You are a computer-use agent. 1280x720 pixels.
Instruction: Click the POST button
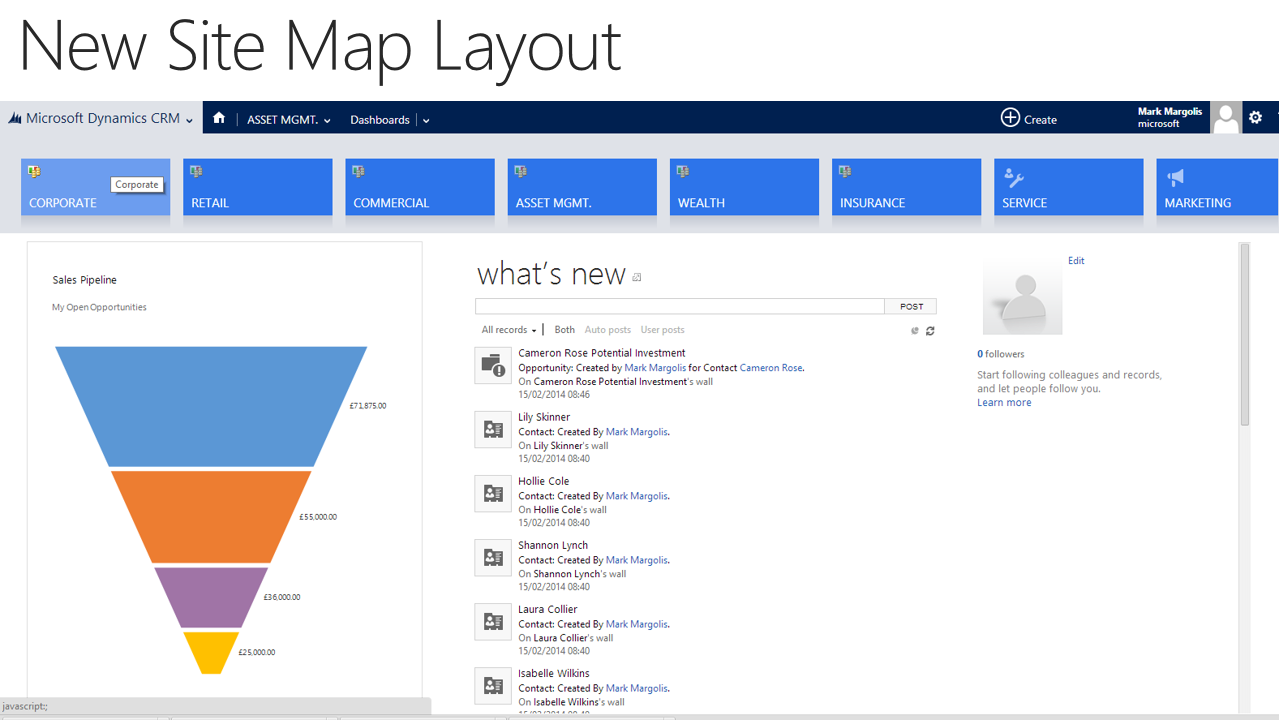[911, 307]
